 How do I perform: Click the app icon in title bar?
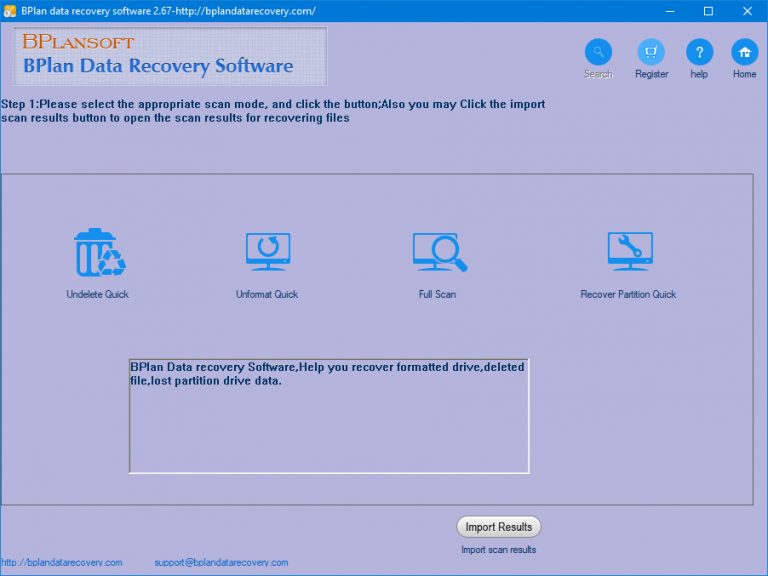9,11
